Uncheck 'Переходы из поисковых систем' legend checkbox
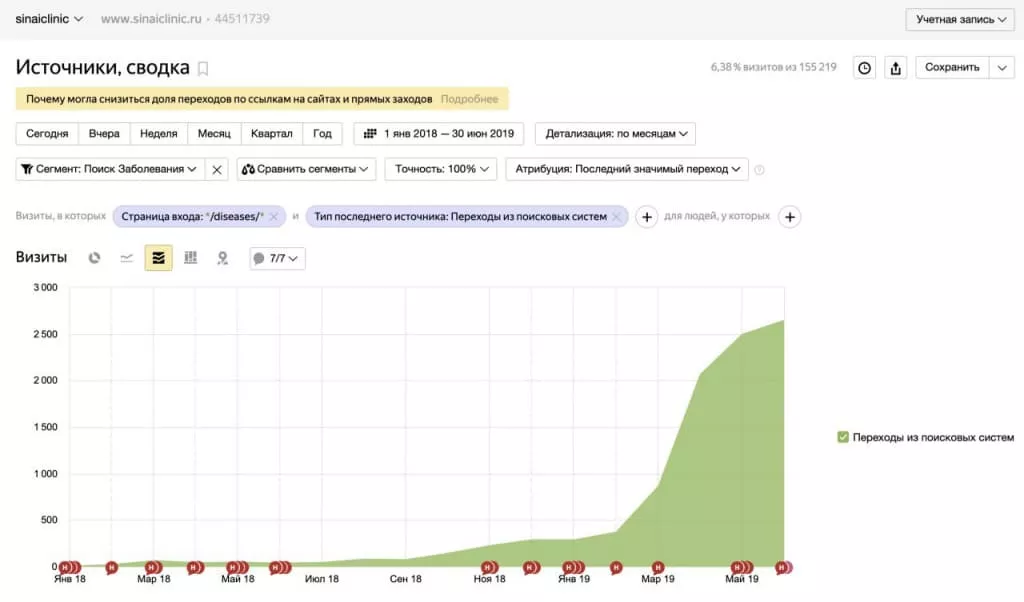 coord(843,437)
